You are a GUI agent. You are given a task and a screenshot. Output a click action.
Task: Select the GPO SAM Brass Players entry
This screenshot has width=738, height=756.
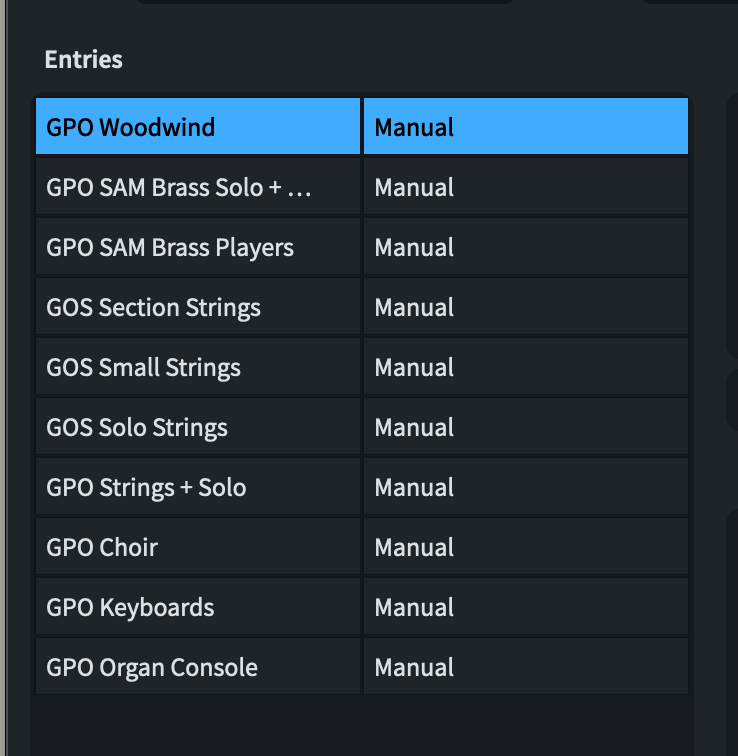pyautogui.click(x=197, y=247)
